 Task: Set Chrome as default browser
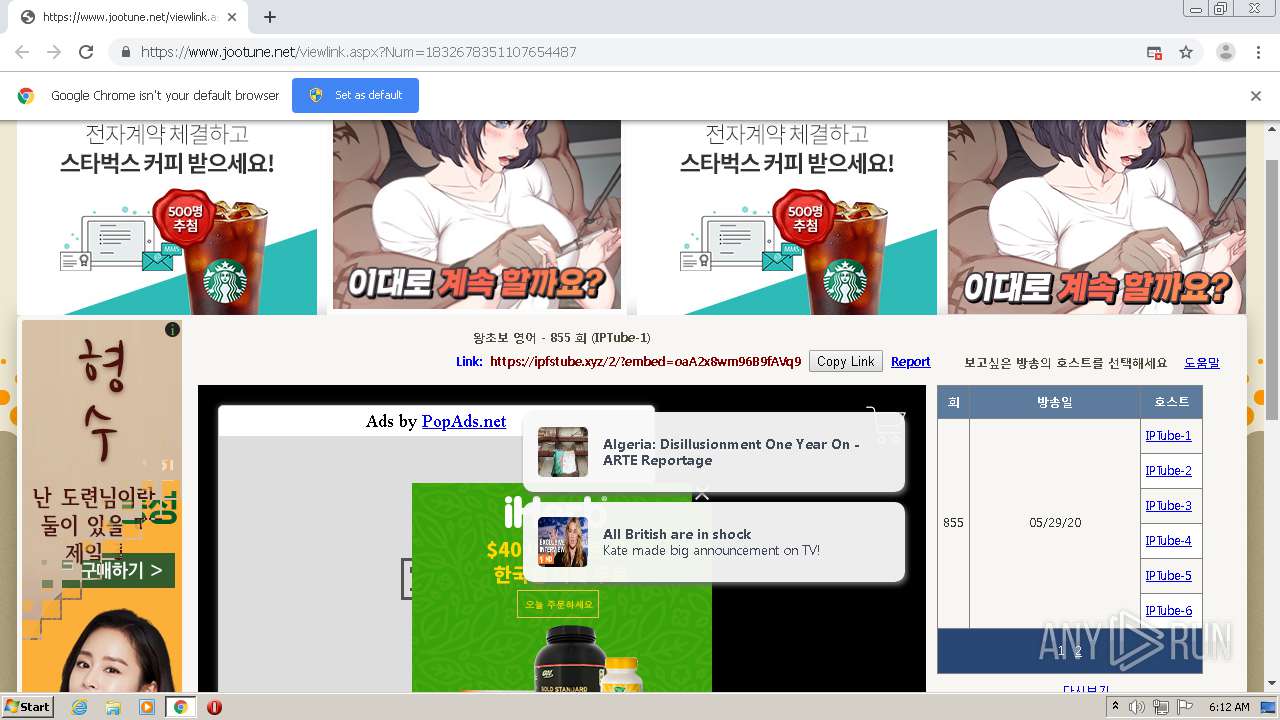pos(355,95)
